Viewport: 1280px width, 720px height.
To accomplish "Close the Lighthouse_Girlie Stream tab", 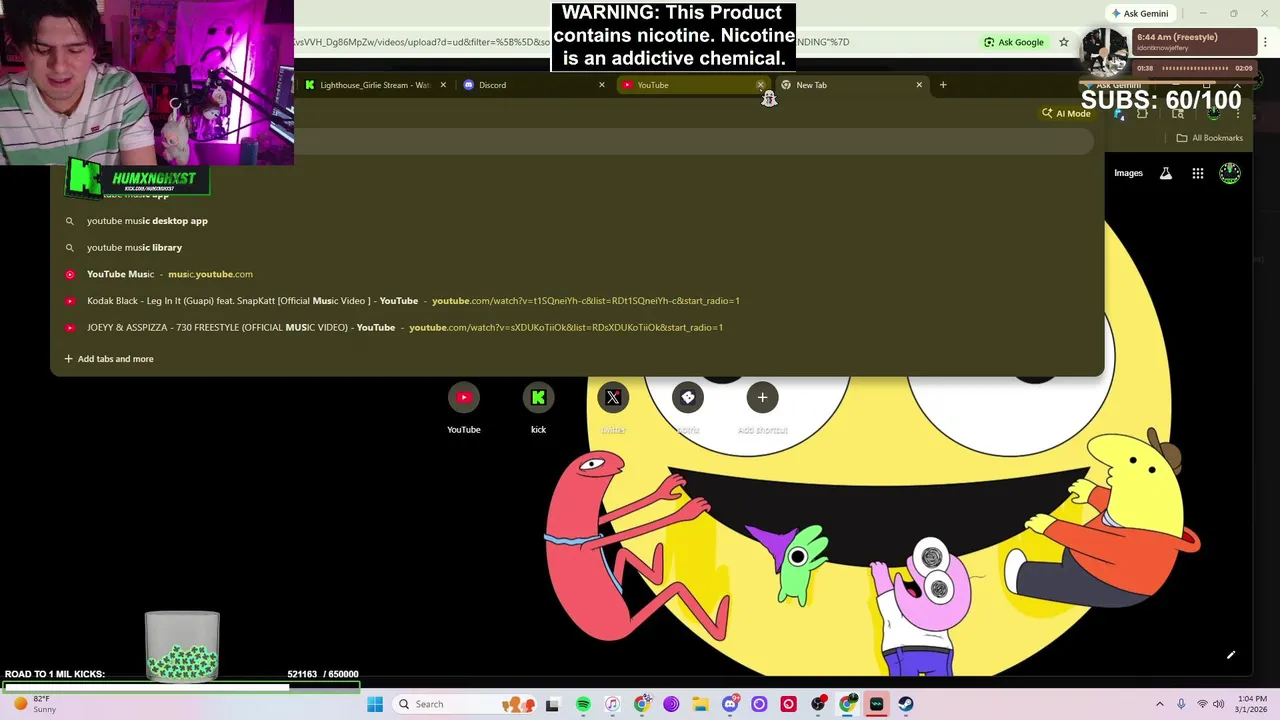I will click(443, 85).
